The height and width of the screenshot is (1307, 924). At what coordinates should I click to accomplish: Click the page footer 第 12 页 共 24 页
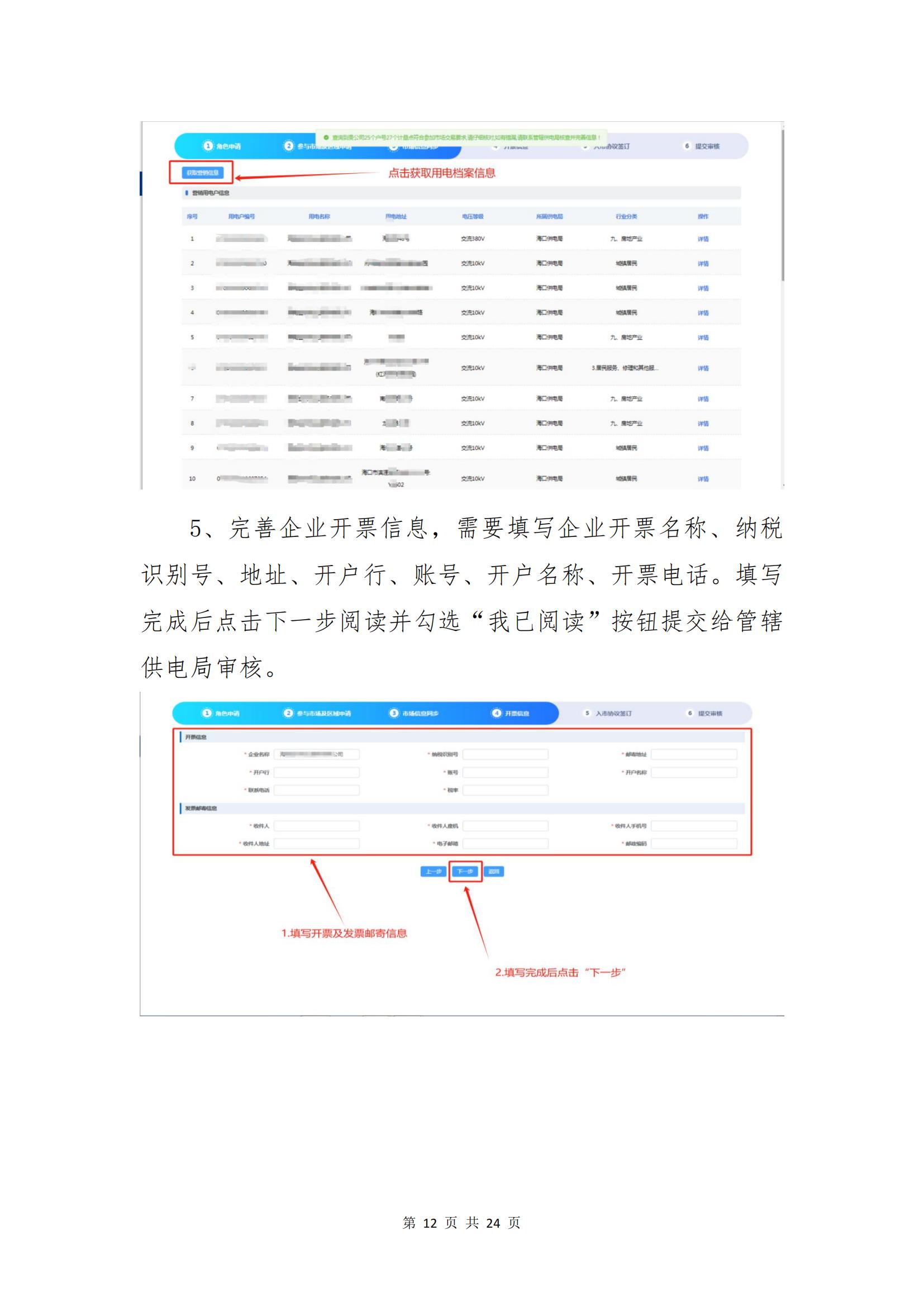(461, 1223)
